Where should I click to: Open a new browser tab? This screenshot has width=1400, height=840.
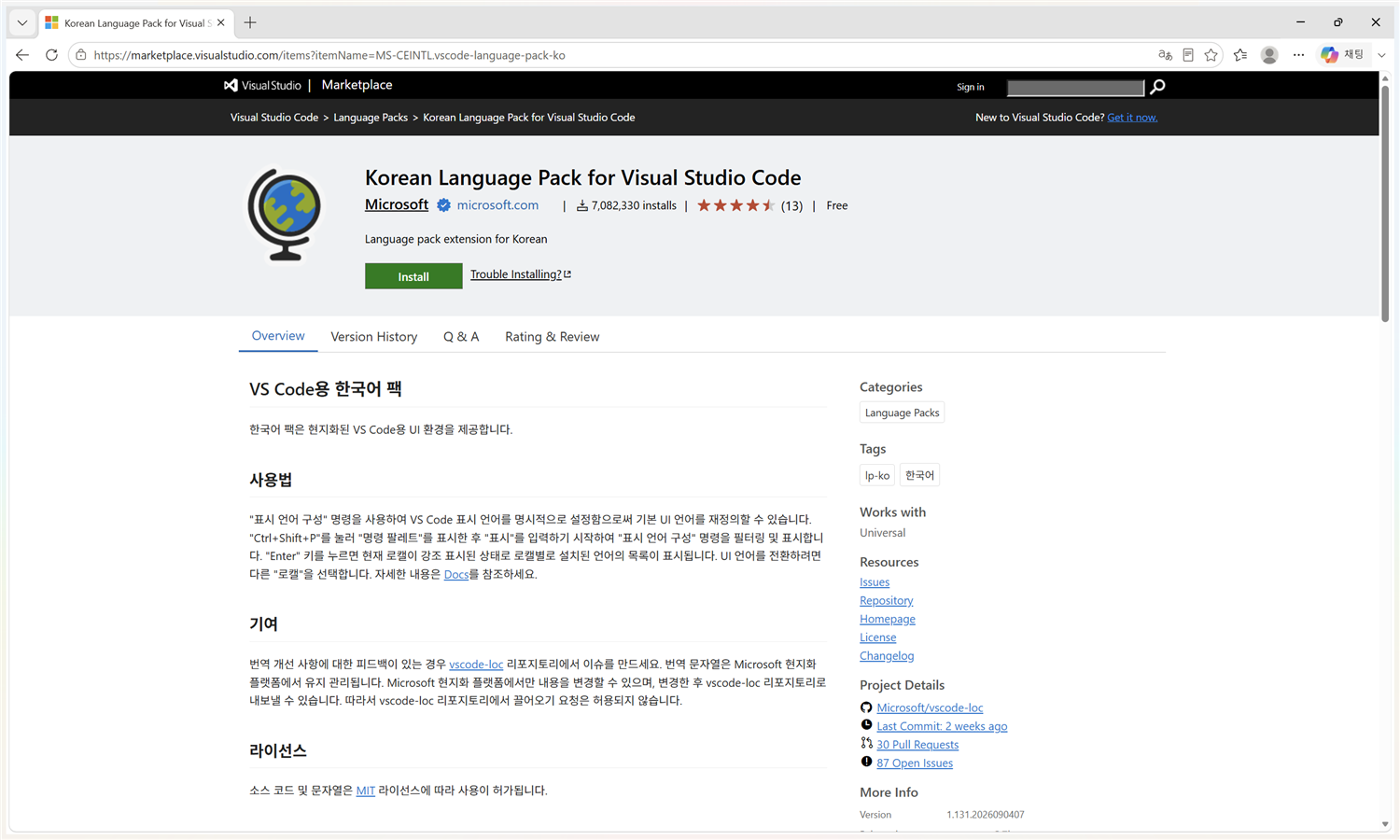(x=250, y=22)
